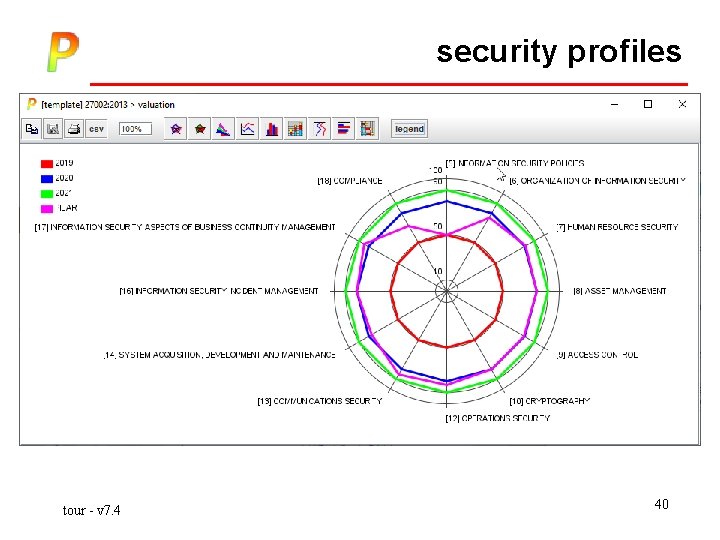Toggle the legend button

(x=409, y=129)
